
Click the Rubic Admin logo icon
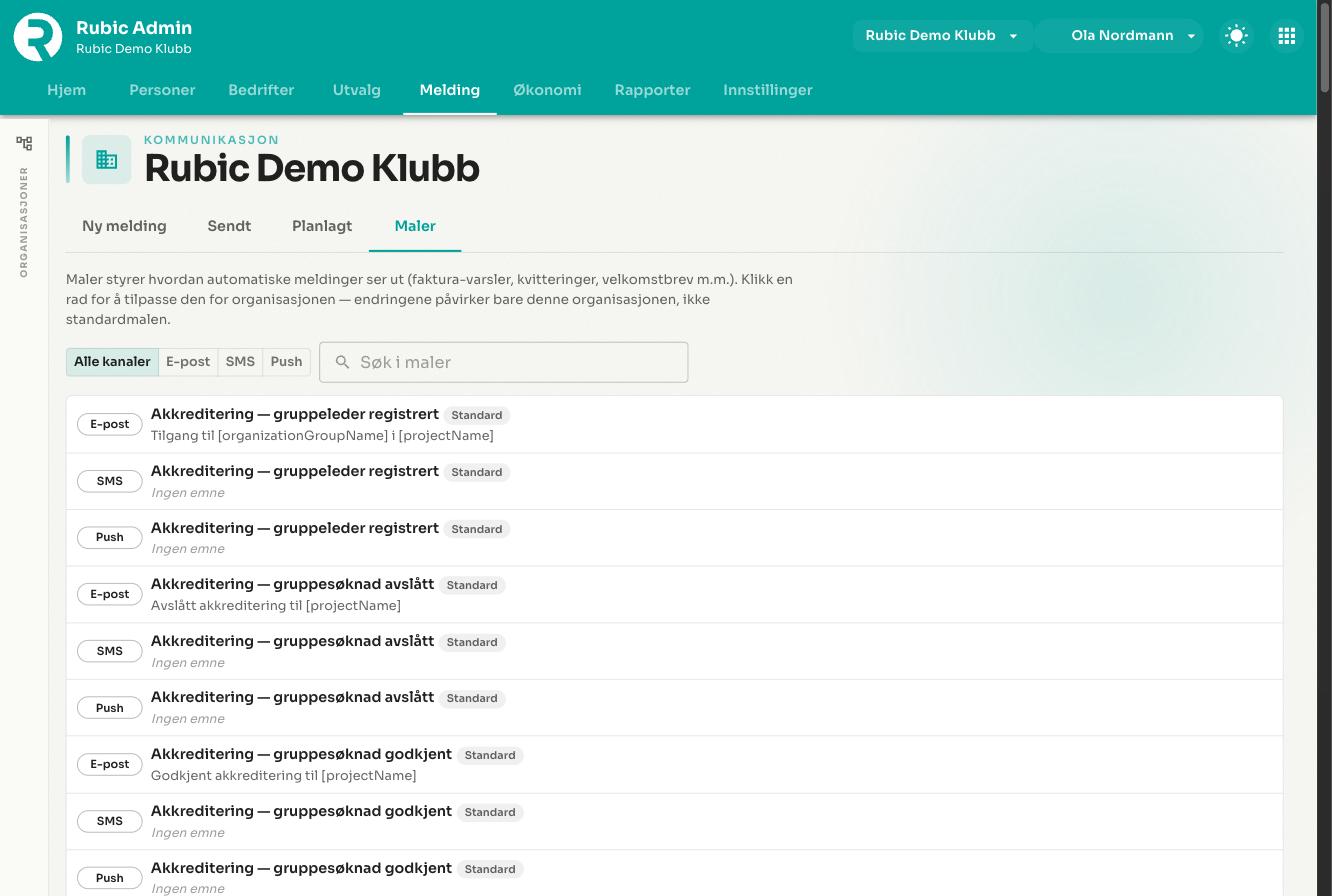pos(38,36)
